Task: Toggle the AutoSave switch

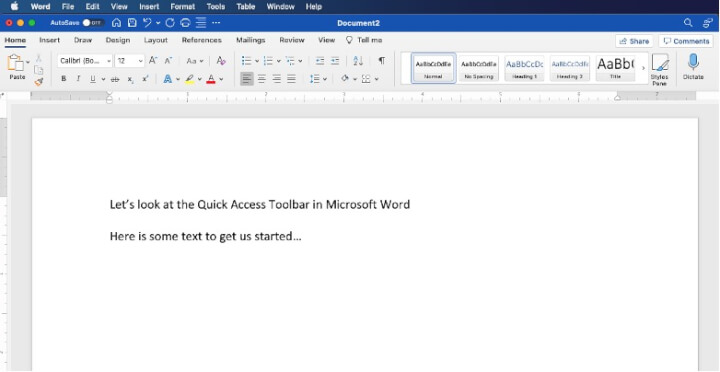Action: coord(93,23)
